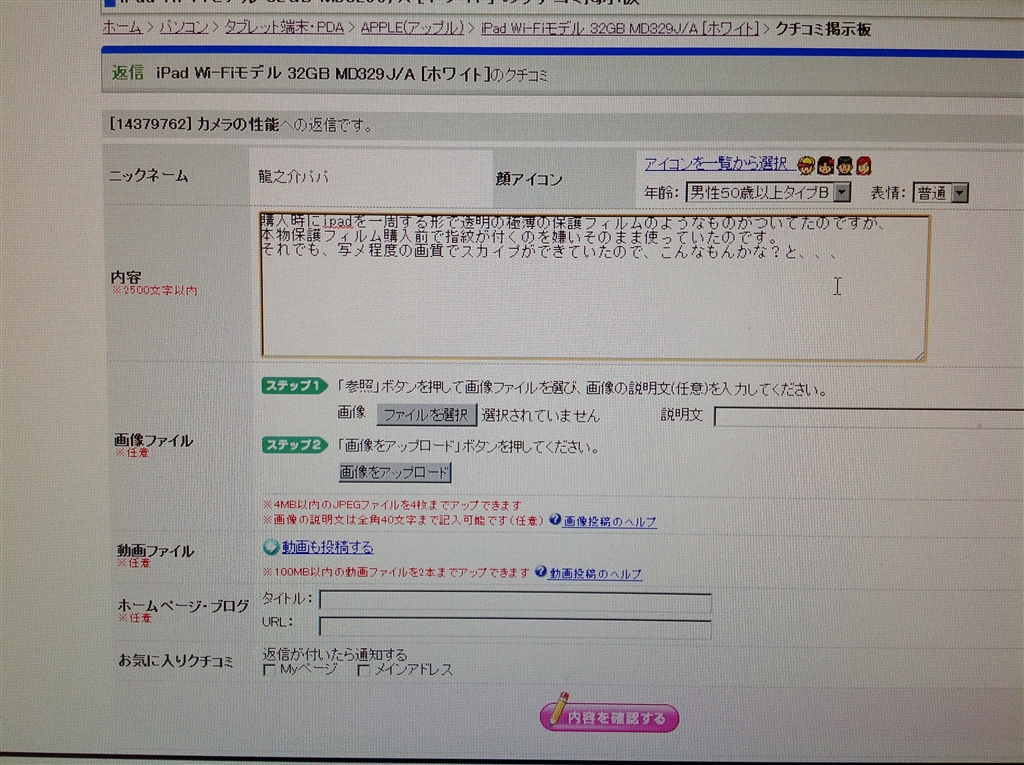Viewport: 1024px width, 765px height.
Task: Enable the Myページ notification checkbox
Action: [268, 670]
